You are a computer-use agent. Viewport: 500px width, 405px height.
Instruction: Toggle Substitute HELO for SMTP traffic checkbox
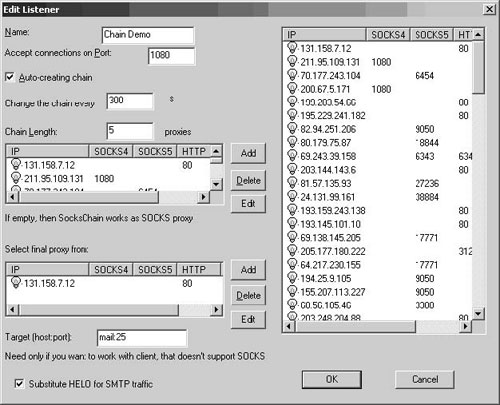point(19,384)
